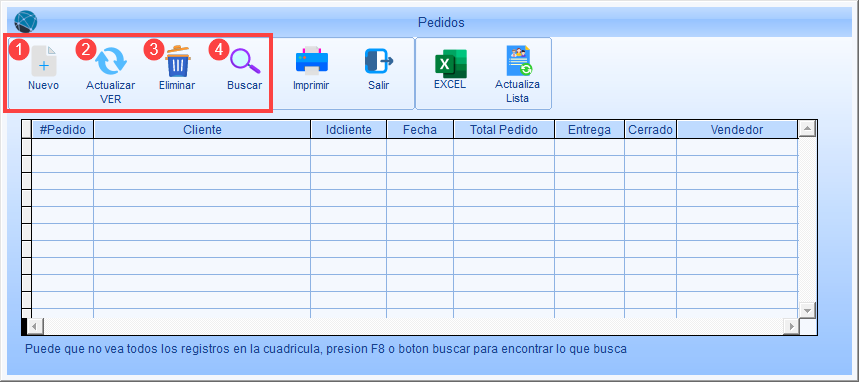Sort by the #Pedido column header
The width and height of the screenshot is (859, 382).
[x=62, y=130]
